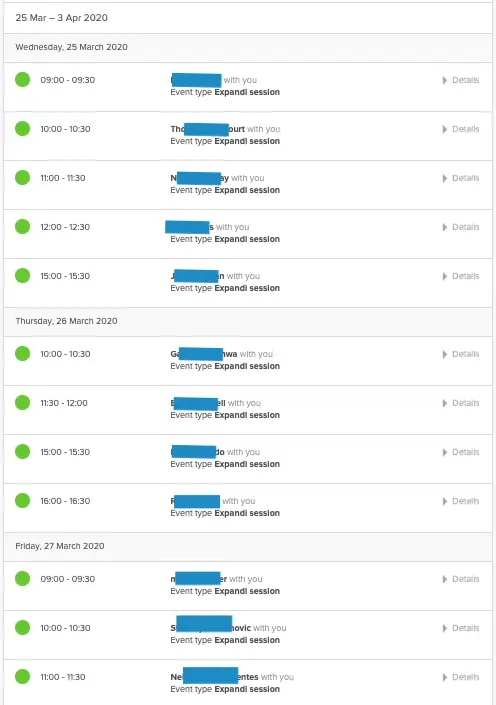Click green dot of Wednesday 12:00 - 12:30 event
Viewport: 496px width, 705px height.
[x=22, y=227]
